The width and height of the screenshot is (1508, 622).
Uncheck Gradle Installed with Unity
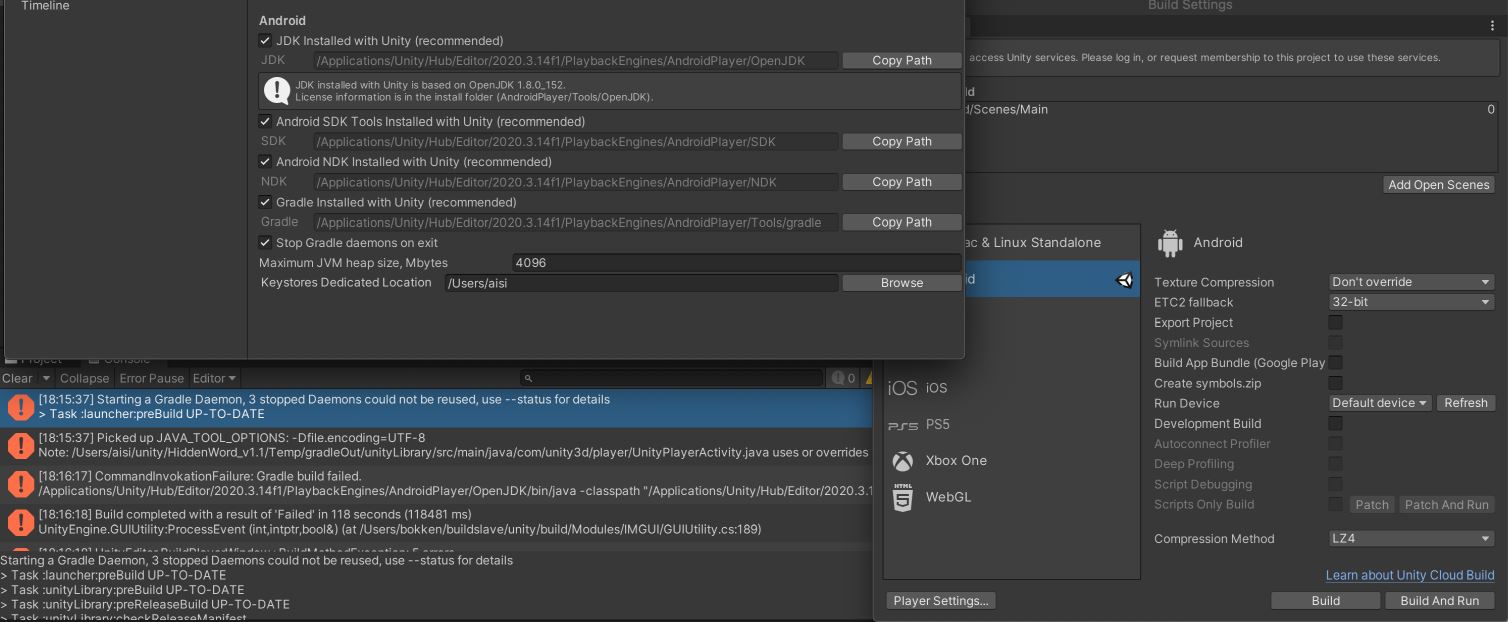(265, 202)
